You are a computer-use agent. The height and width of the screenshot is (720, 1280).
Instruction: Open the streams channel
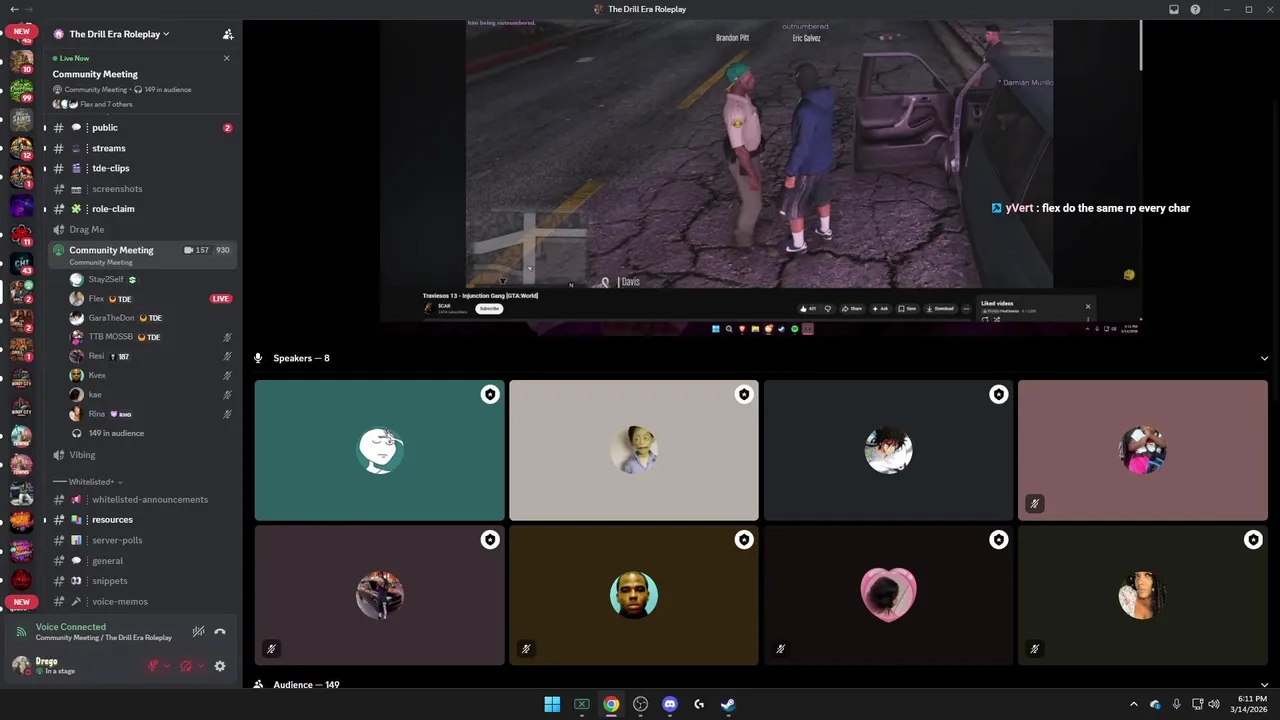(x=142, y=148)
